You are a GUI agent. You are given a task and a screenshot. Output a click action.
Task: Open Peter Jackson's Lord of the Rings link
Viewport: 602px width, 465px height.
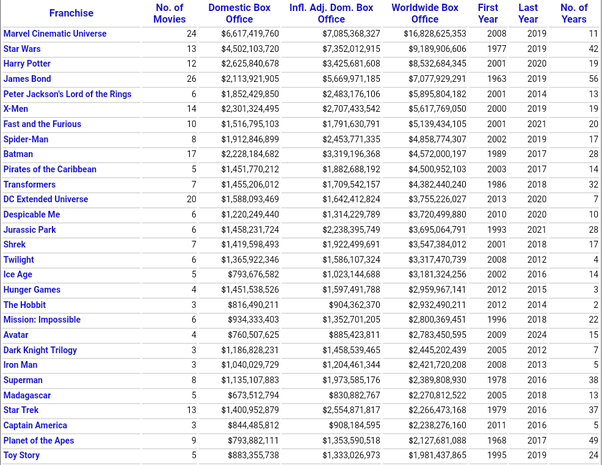click(67, 94)
